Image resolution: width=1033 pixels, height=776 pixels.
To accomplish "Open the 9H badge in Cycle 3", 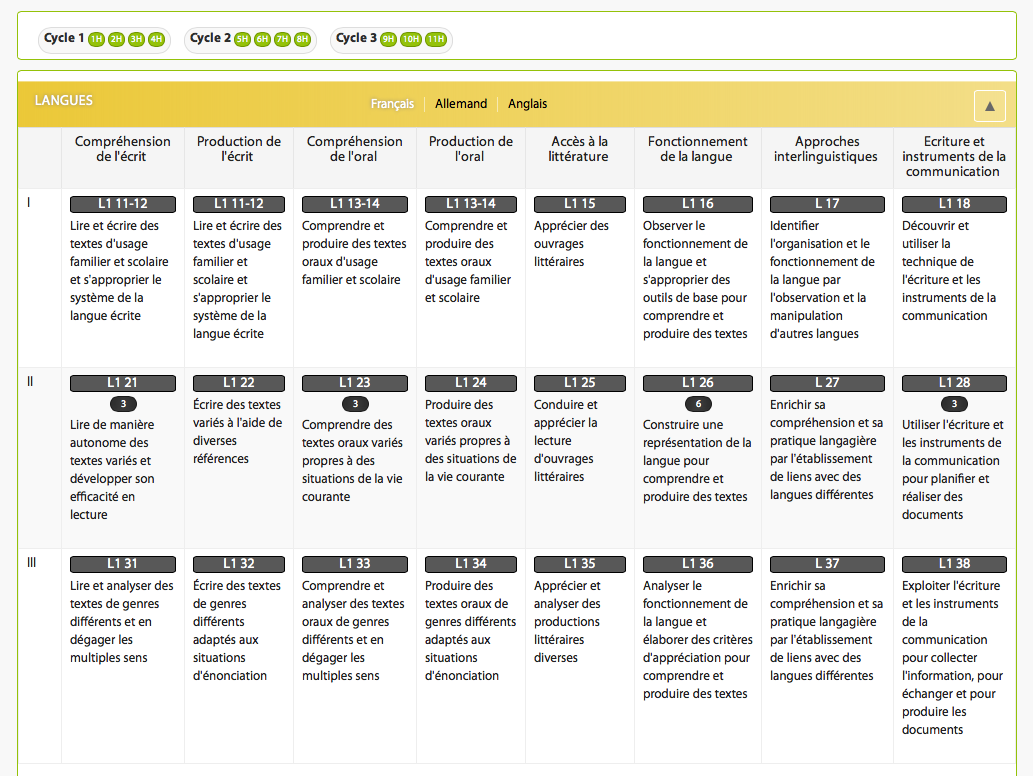I will point(388,39).
